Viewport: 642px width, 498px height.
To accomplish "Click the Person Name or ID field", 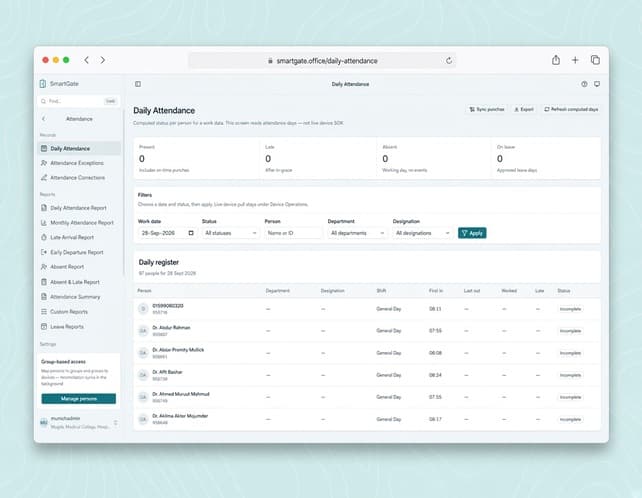I will 293,233.
